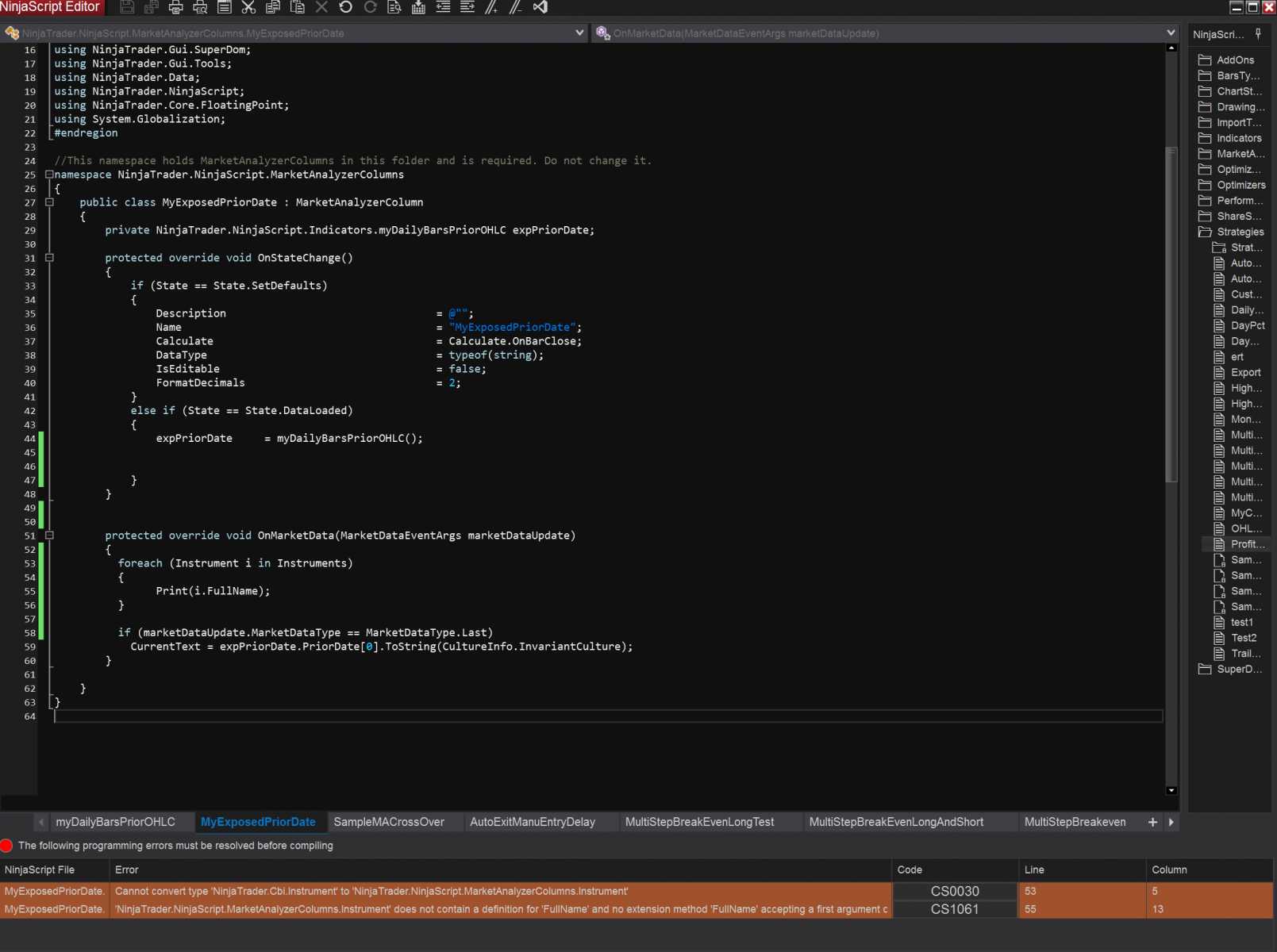
Task: Open the Visual Studio icon
Action: click(x=540, y=7)
